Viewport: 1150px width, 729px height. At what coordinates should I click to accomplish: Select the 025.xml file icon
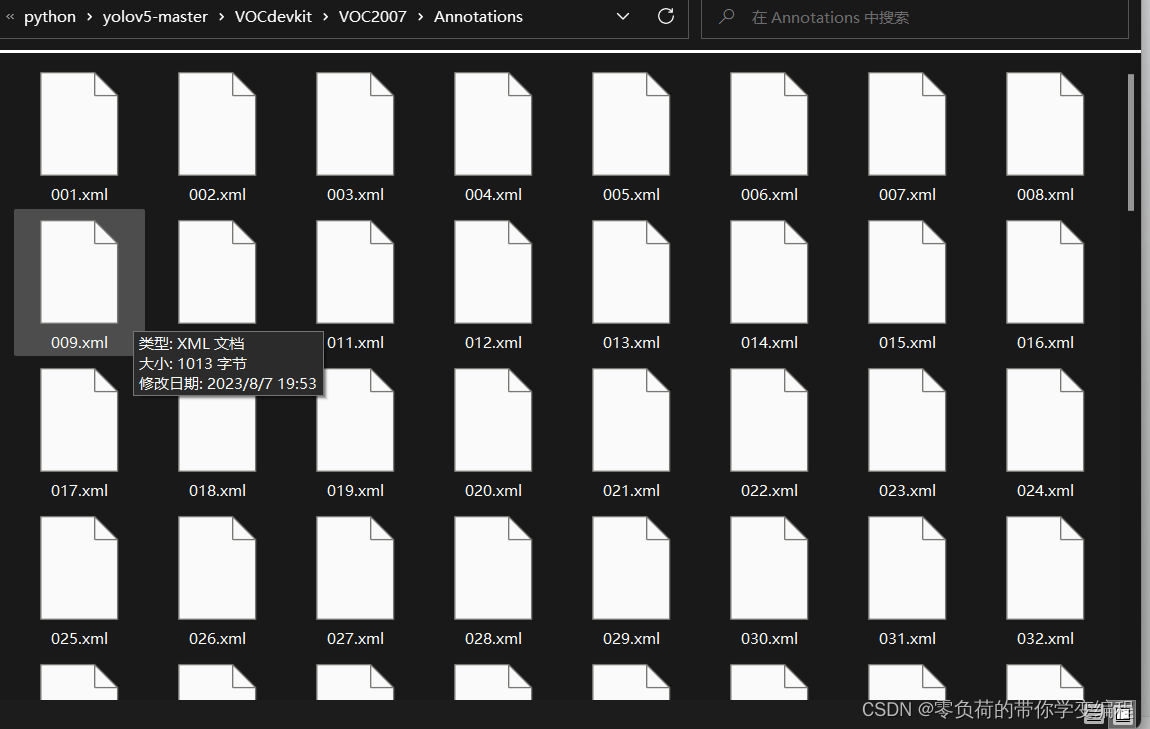[79, 568]
